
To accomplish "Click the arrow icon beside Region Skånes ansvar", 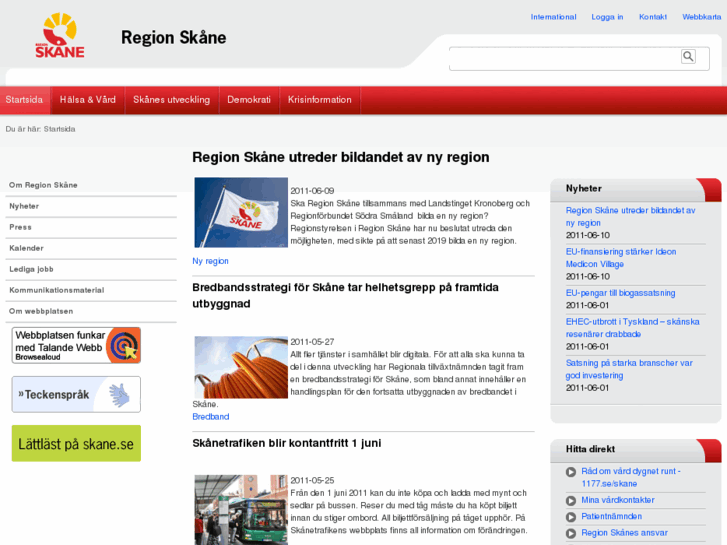I will tap(571, 533).
